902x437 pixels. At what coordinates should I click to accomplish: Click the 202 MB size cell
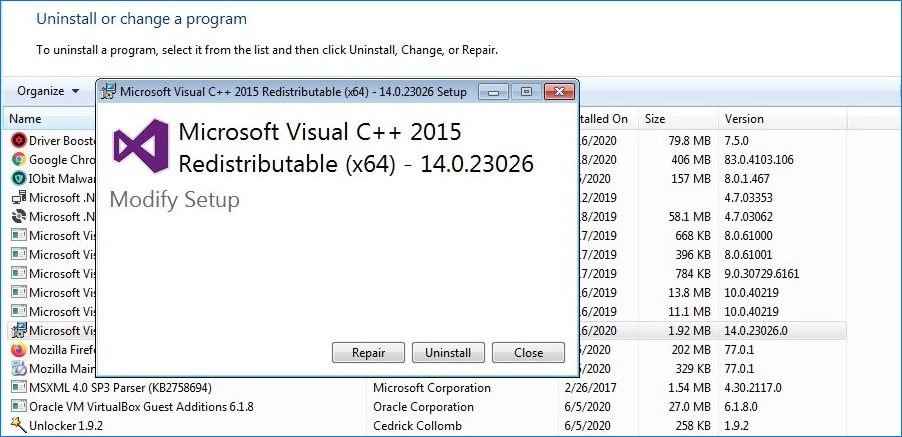(x=691, y=349)
